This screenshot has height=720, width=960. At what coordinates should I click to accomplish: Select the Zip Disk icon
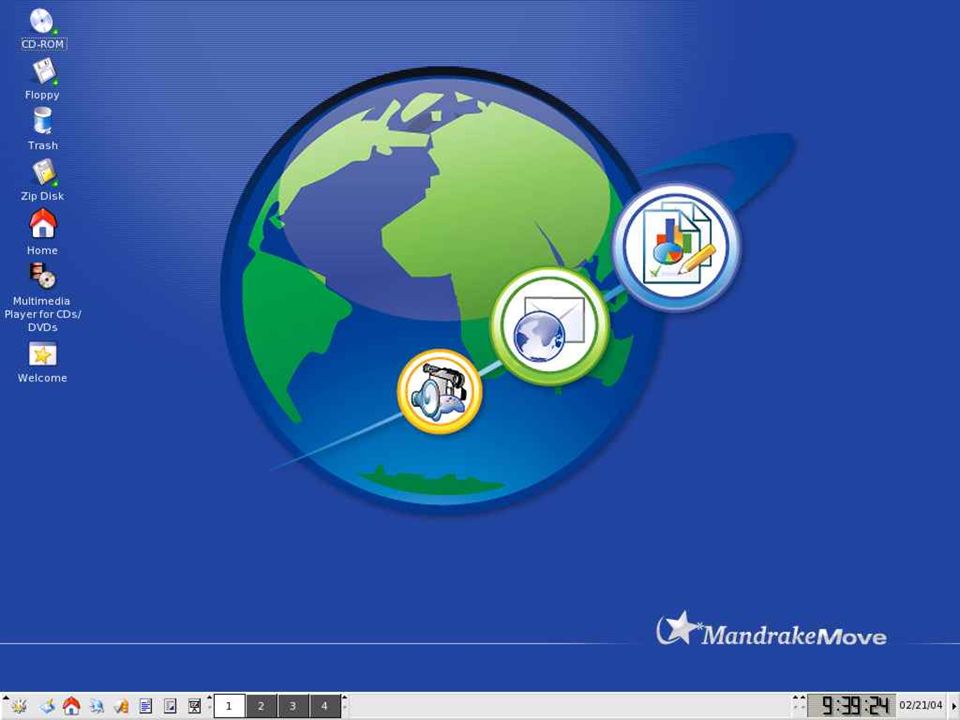43,173
